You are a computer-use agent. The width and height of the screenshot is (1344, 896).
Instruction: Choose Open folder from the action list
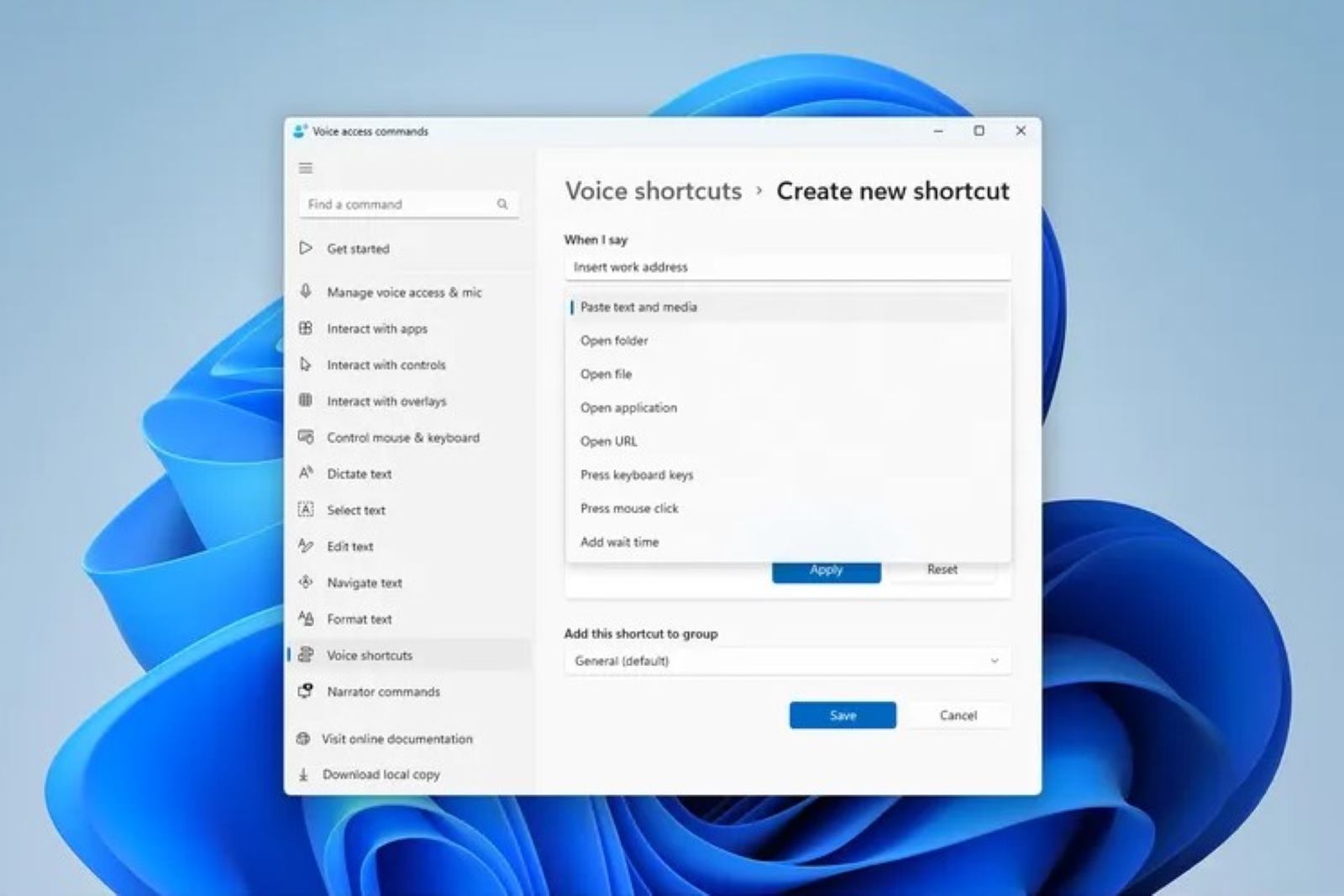tap(788, 340)
